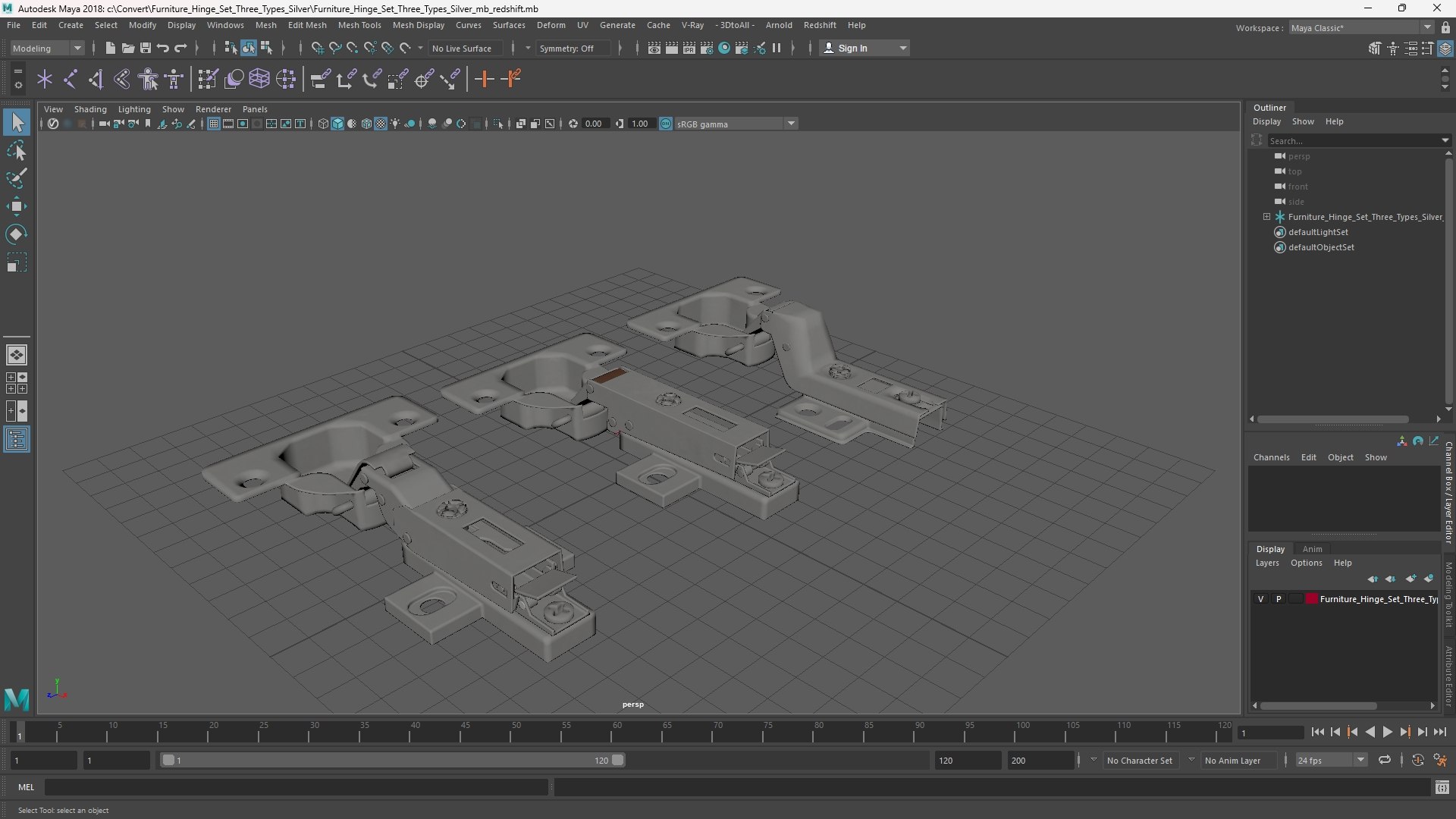Choose the Rotate tool in the toolbox
1456x819 pixels.
click(17, 234)
